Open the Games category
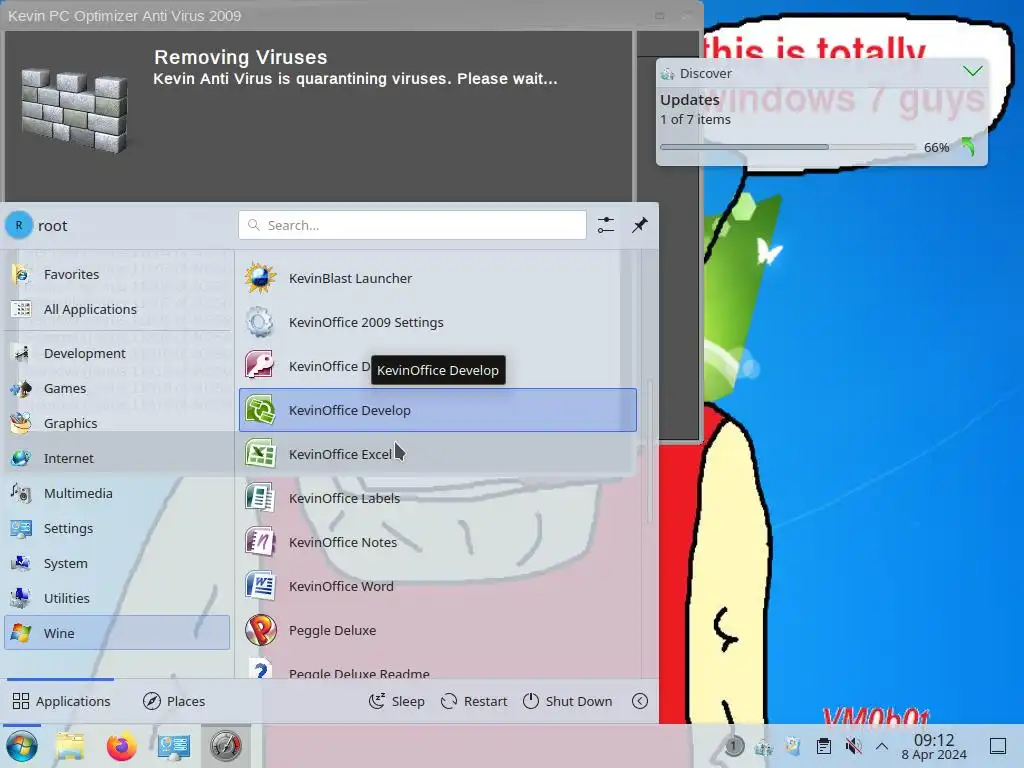Screen dimensions: 1024x768 tap(117, 388)
